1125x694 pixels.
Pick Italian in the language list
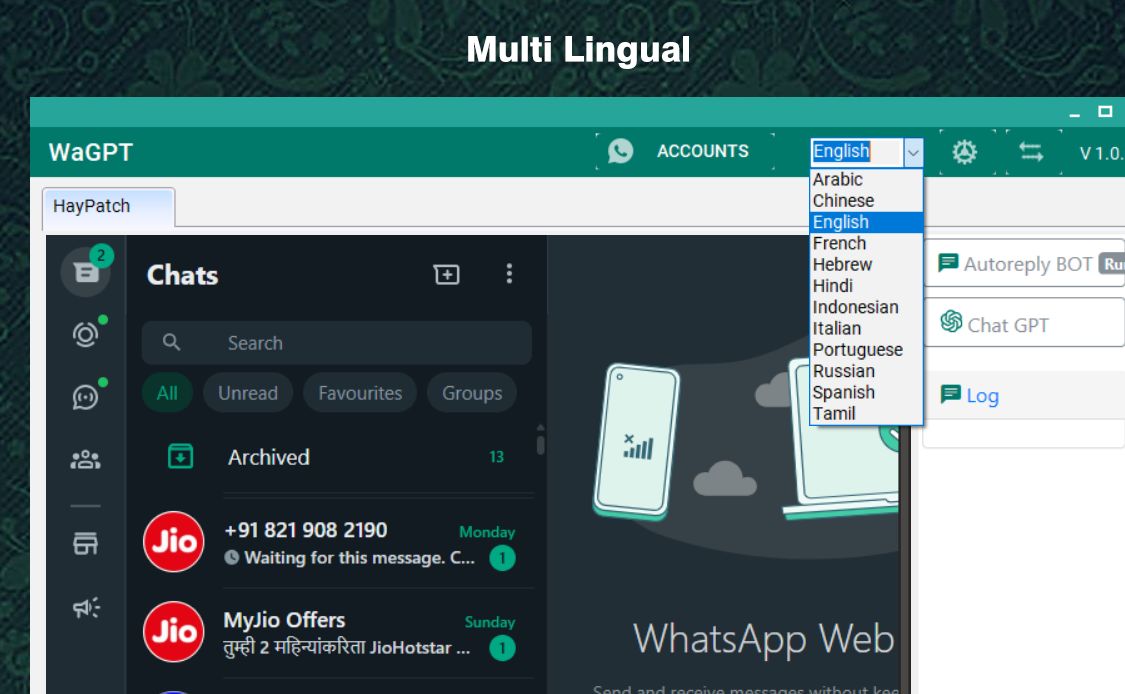pos(866,329)
